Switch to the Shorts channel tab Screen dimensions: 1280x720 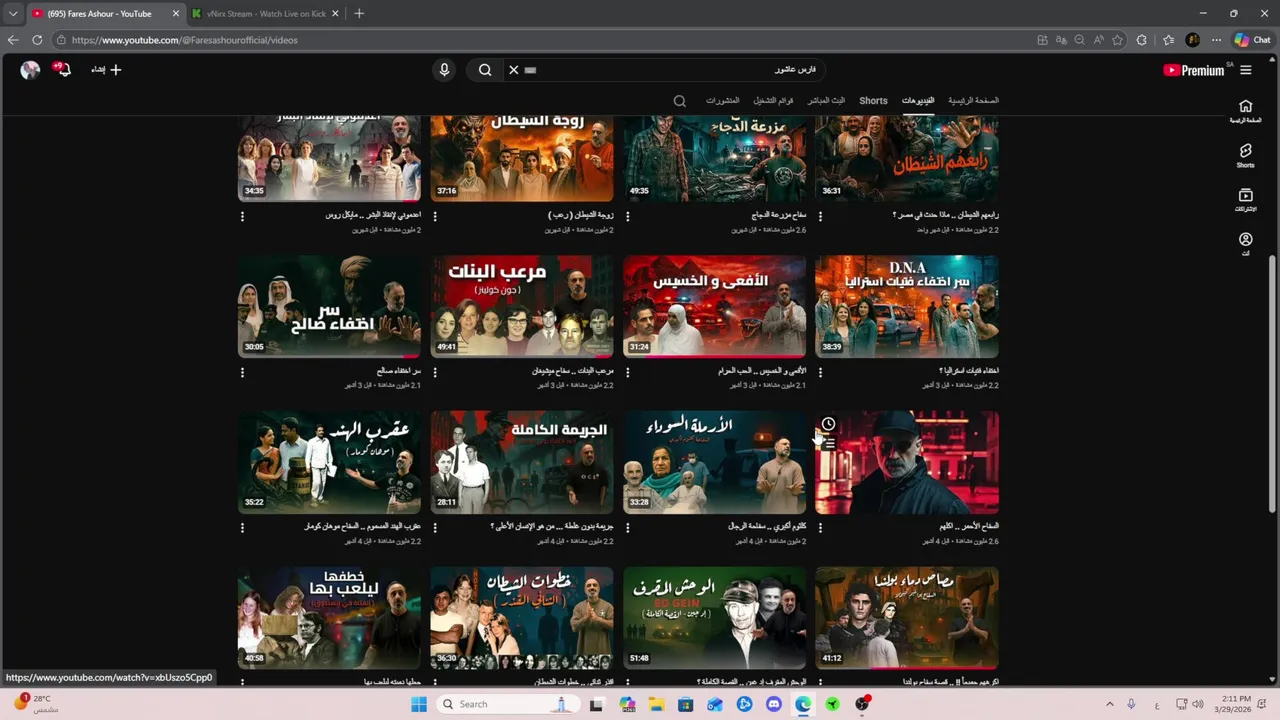[873, 101]
